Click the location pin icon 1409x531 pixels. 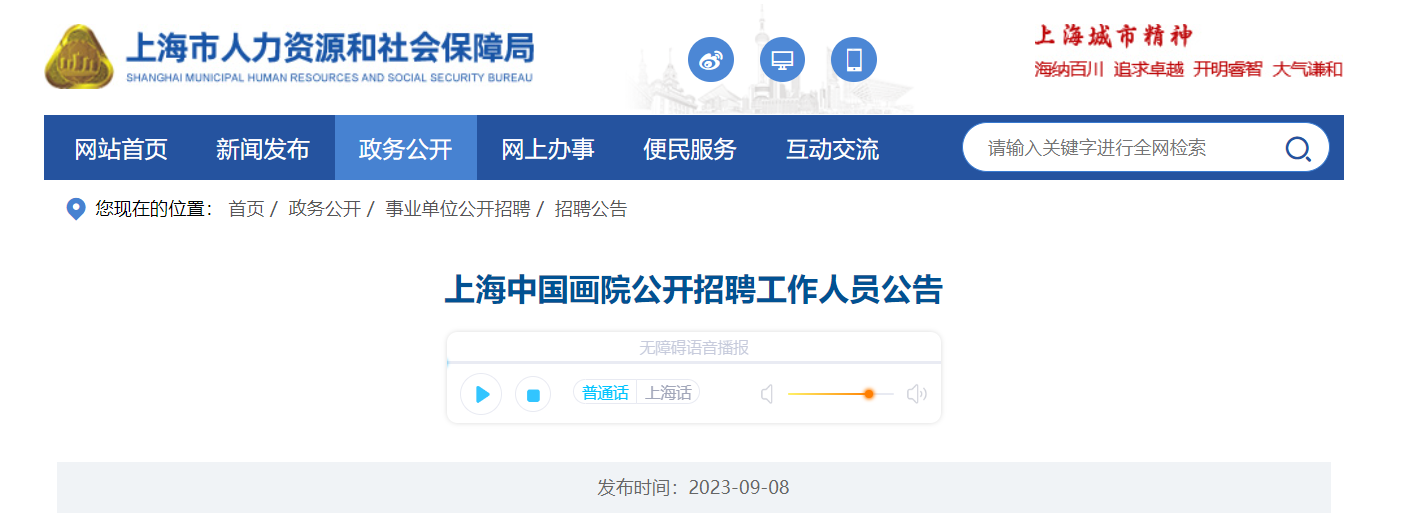(x=75, y=209)
